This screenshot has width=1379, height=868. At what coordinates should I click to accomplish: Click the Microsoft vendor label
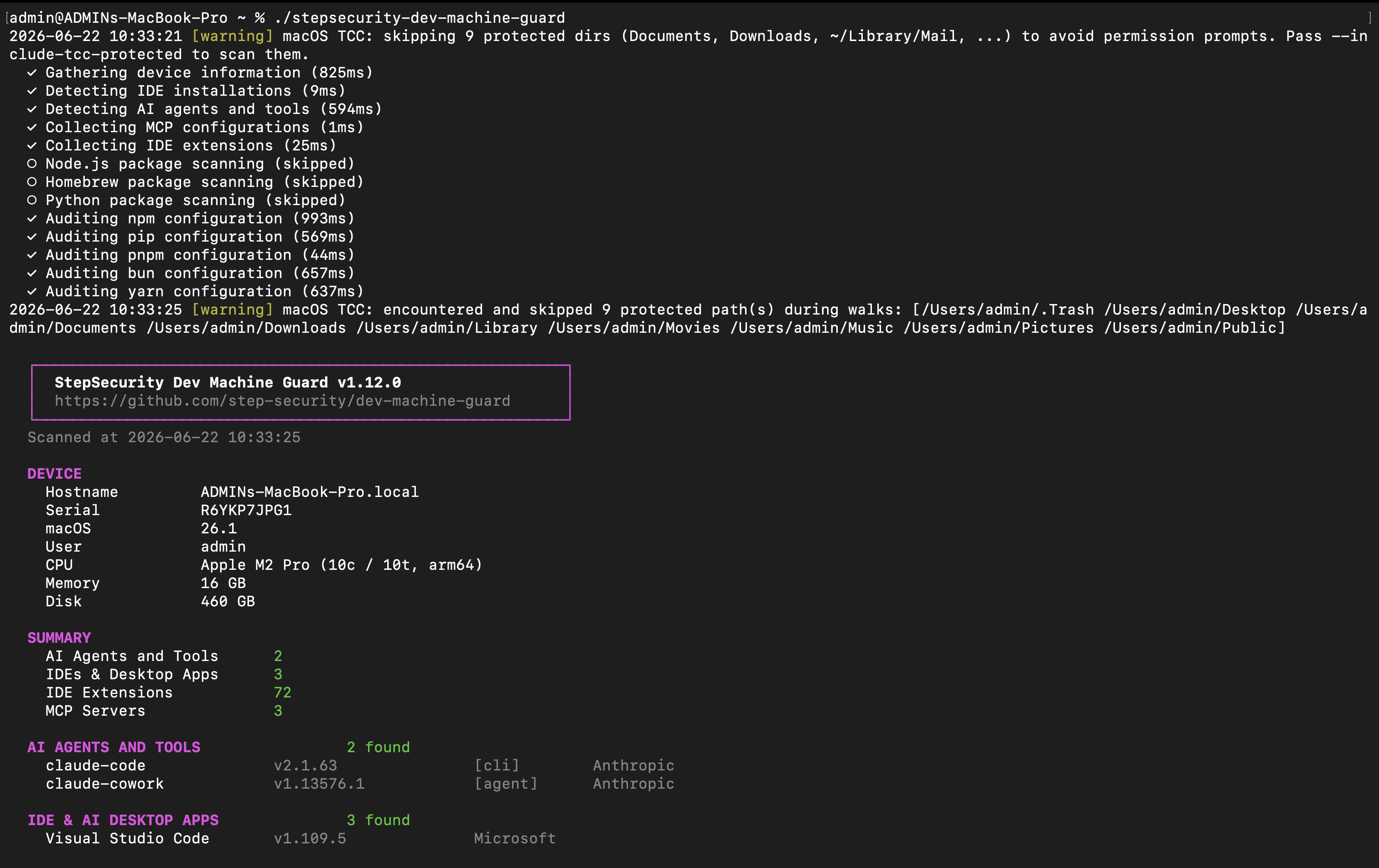click(x=515, y=838)
